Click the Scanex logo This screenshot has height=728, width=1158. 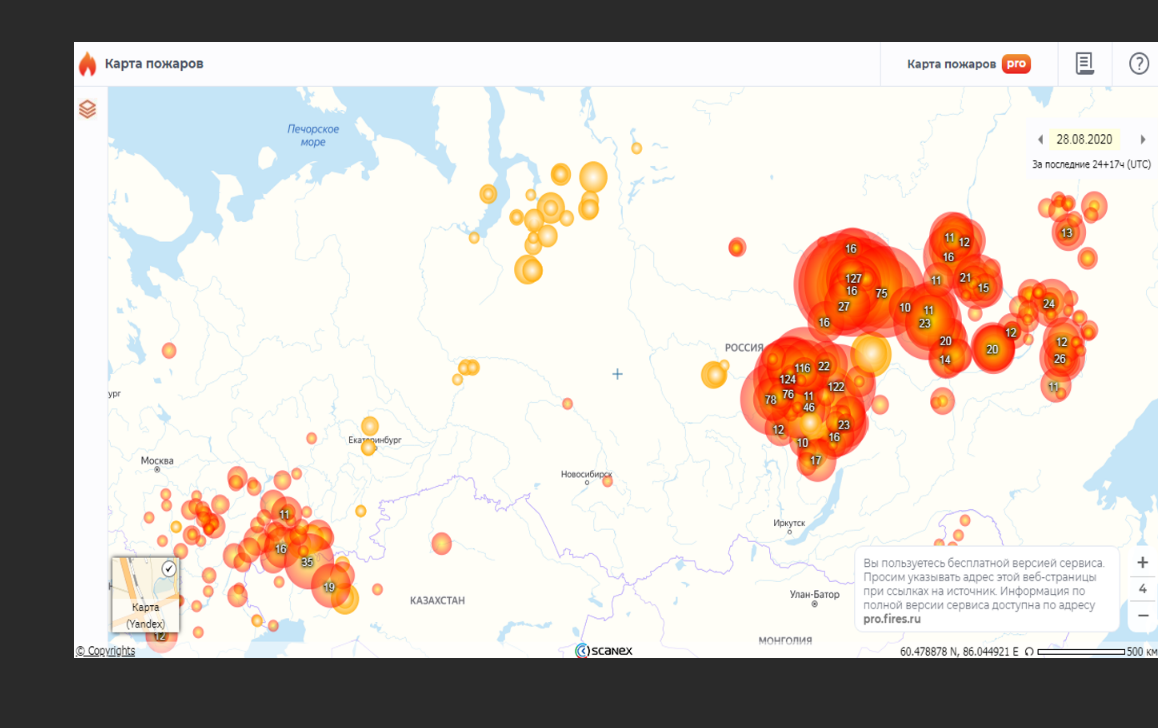(603, 650)
